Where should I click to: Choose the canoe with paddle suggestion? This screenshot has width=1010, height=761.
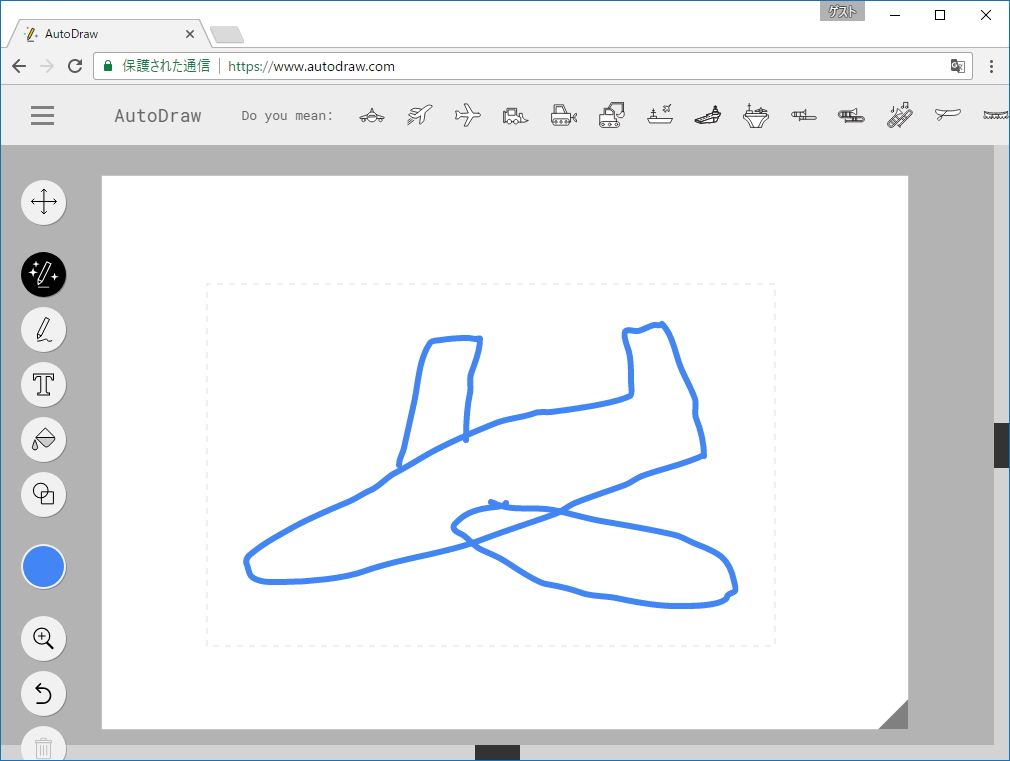tap(948, 115)
